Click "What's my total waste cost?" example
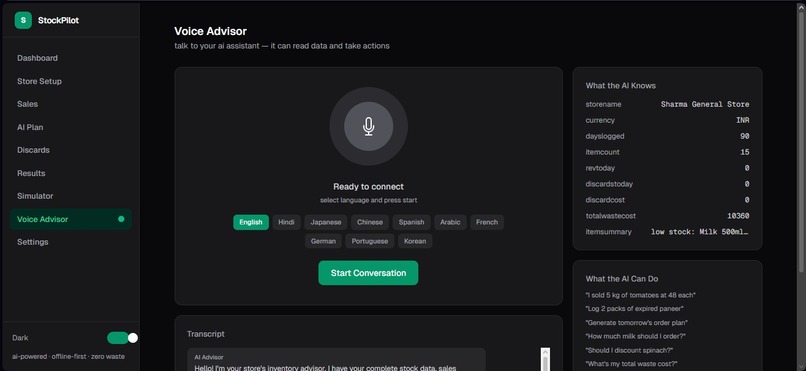The height and width of the screenshot is (371, 806). (x=631, y=364)
